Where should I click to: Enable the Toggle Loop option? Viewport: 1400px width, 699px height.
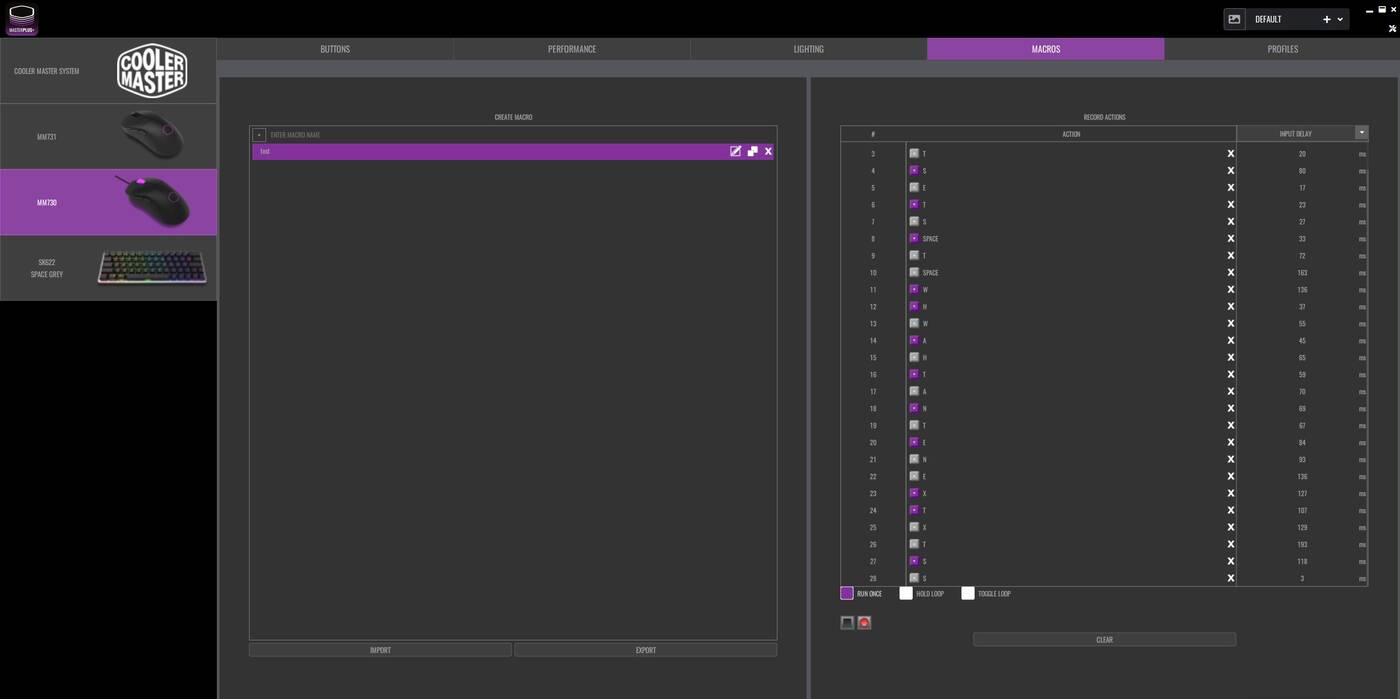[x=967, y=593]
